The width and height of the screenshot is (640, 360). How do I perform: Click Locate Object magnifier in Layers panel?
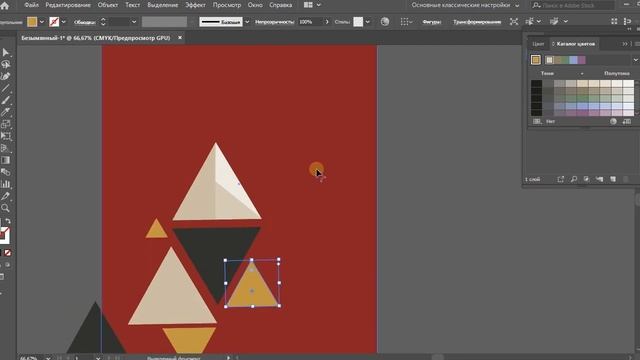(573, 179)
